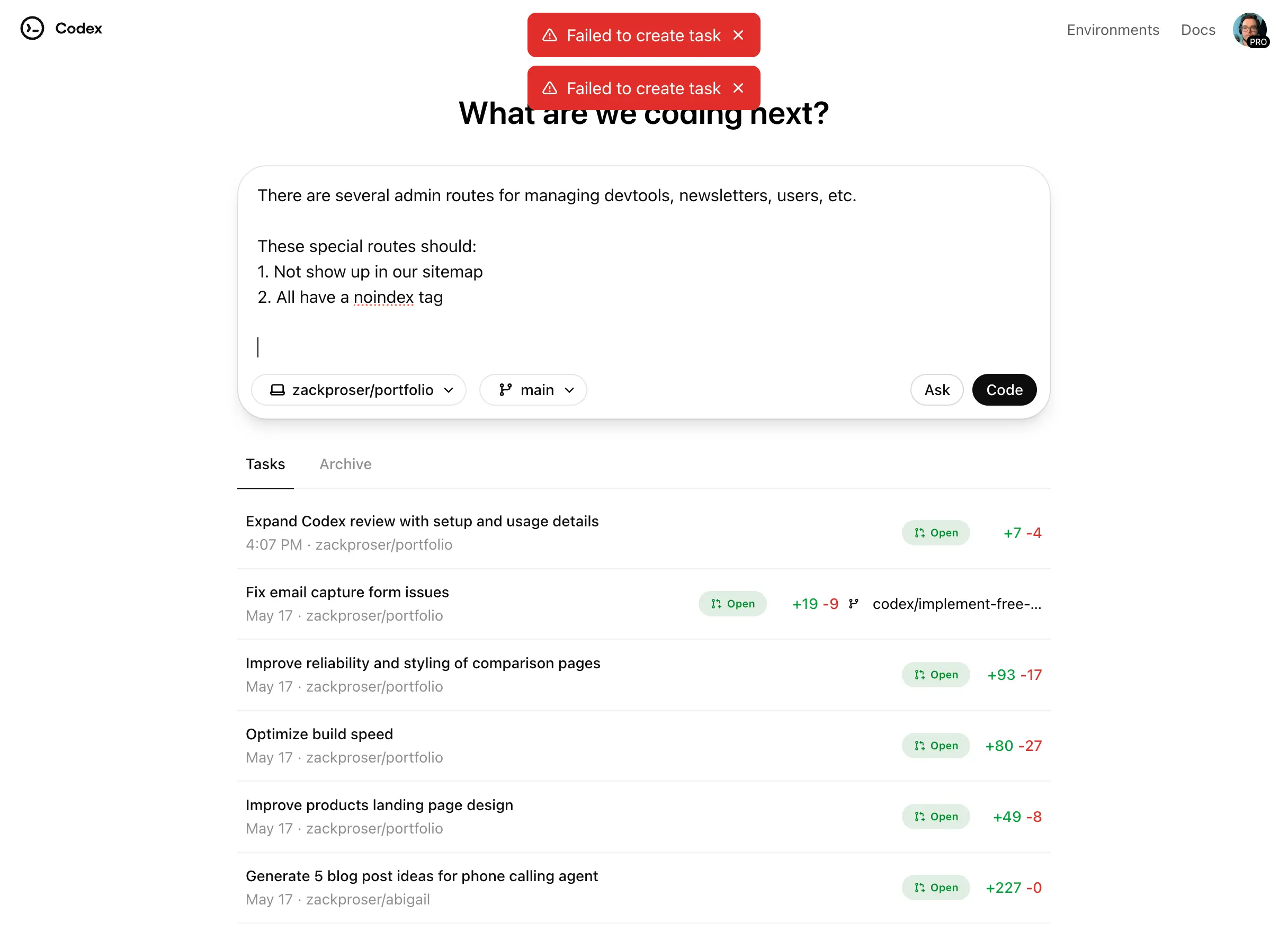Dismiss the top Failed to create task toast
Viewport: 1288px width, 932px height.
(739, 35)
